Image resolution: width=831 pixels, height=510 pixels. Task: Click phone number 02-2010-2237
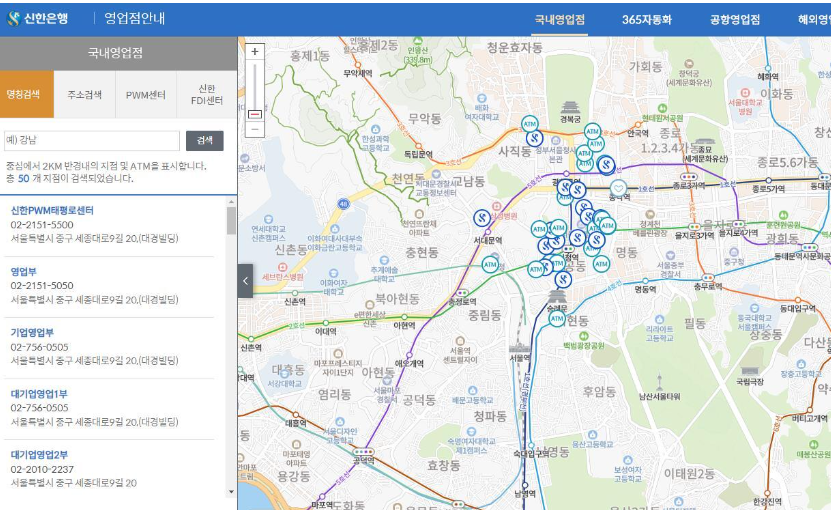click(x=42, y=469)
